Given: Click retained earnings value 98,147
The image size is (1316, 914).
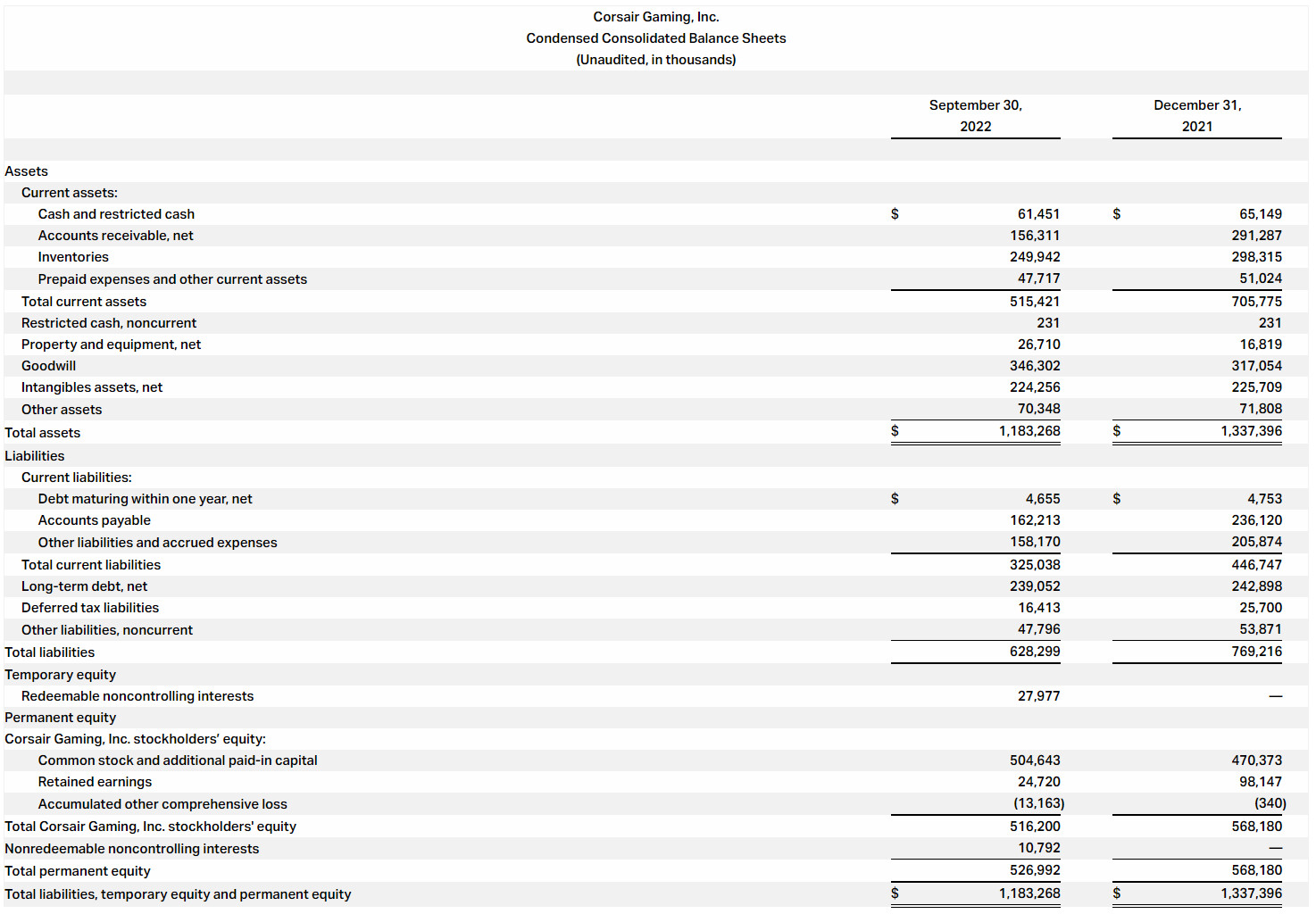Looking at the screenshot, I should coord(1261,782).
